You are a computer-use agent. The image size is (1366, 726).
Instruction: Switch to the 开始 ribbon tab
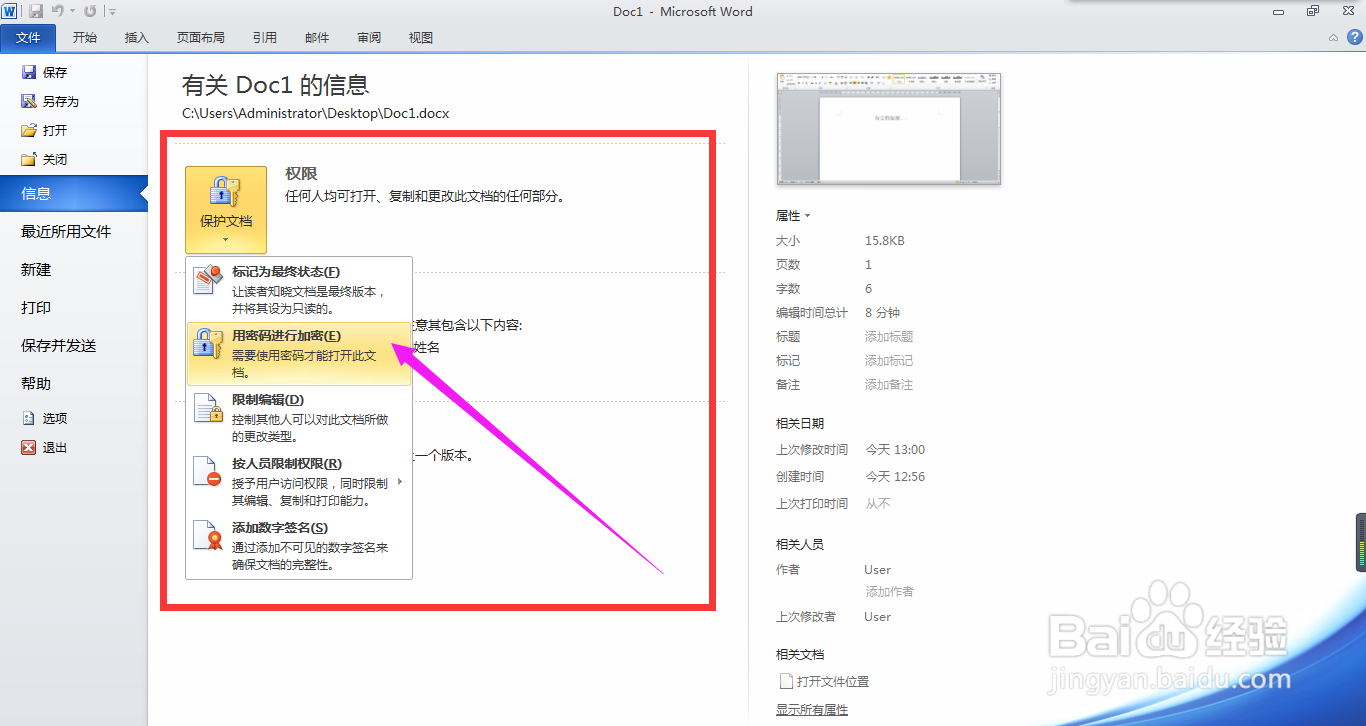pos(85,38)
